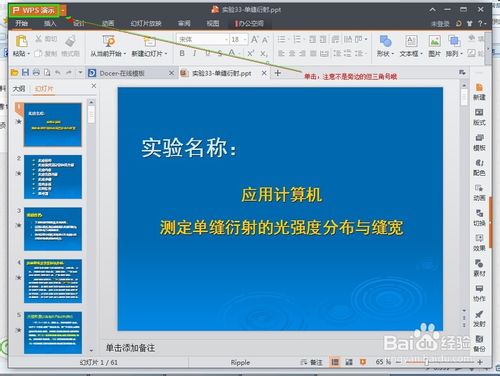Expand the 形状 dropdown arrow

pyautogui.click(x=392, y=54)
